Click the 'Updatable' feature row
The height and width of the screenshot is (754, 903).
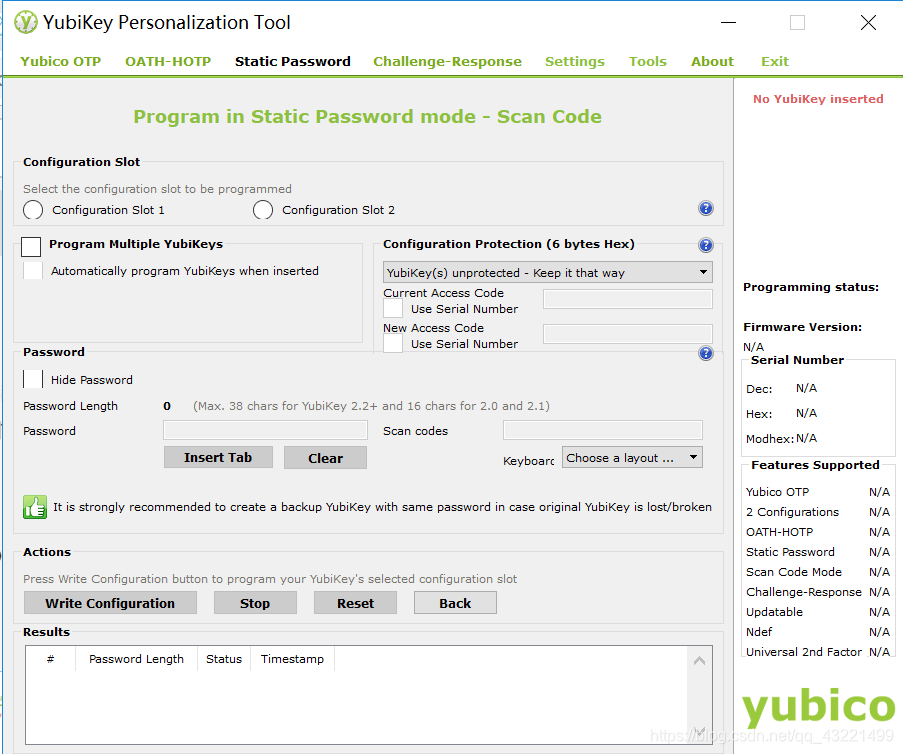(818, 612)
